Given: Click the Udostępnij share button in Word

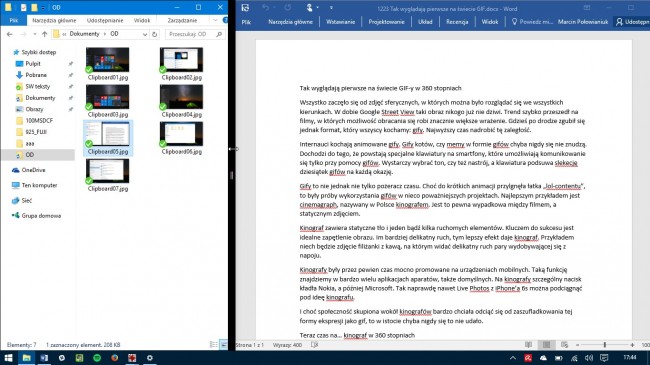Looking at the screenshot, I should point(632,22).
